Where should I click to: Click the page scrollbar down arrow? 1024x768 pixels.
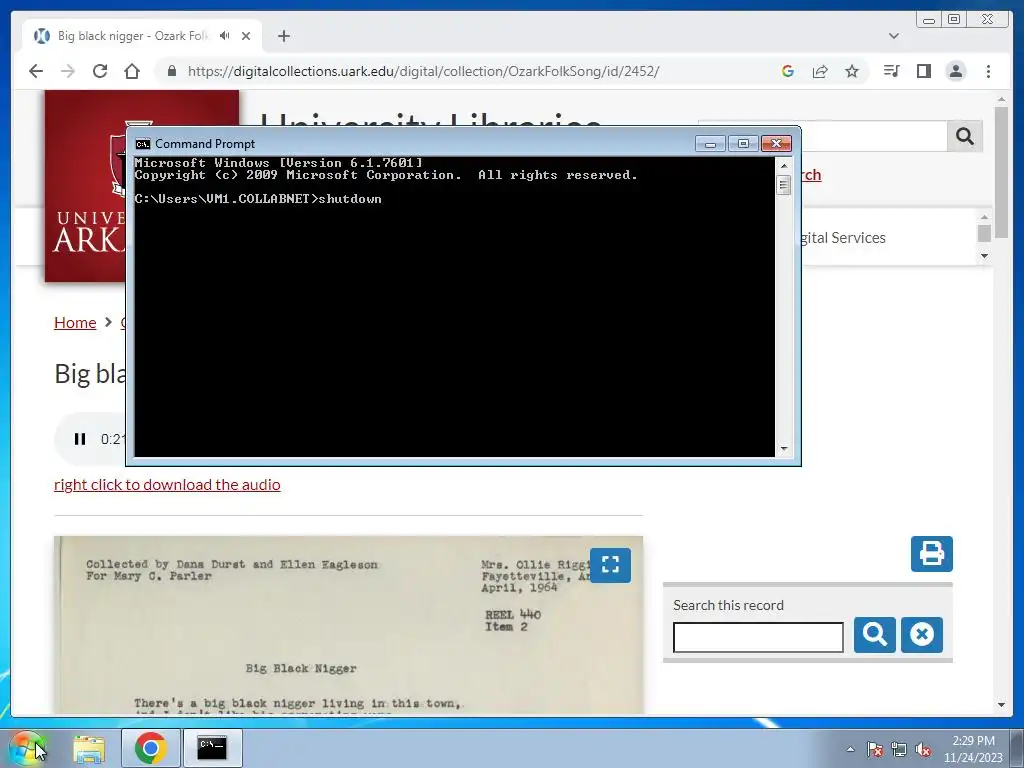pyautogui.click(x=1001, y=705)
